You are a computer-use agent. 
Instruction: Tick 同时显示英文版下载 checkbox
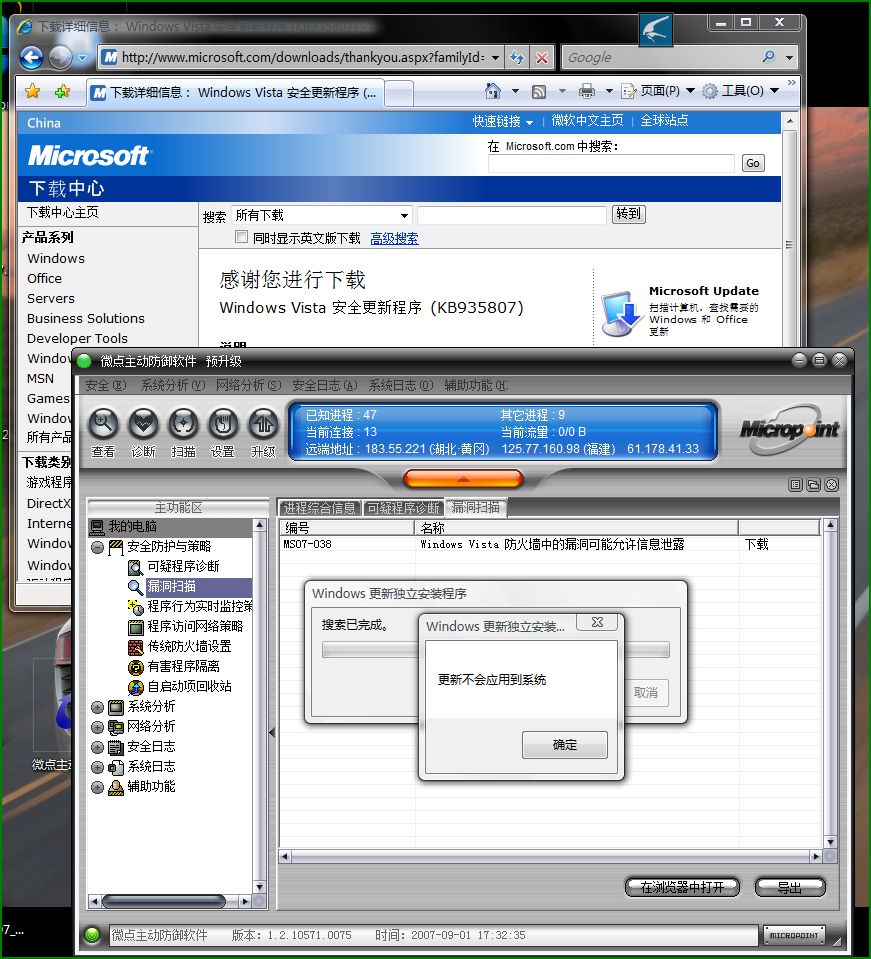[242, 237]
